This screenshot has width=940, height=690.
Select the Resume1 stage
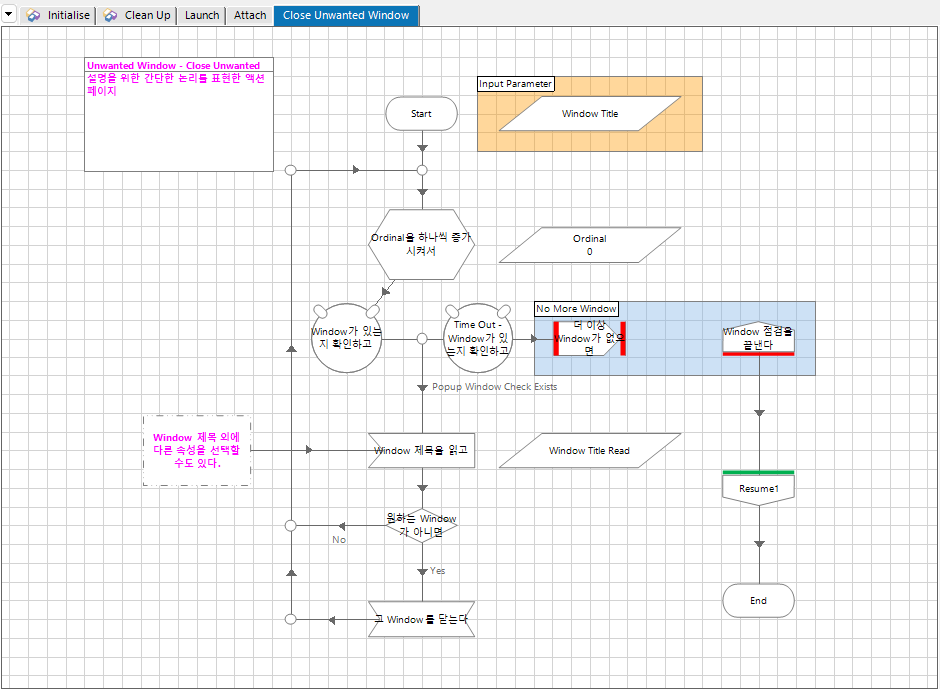click(x=758, y=488)
